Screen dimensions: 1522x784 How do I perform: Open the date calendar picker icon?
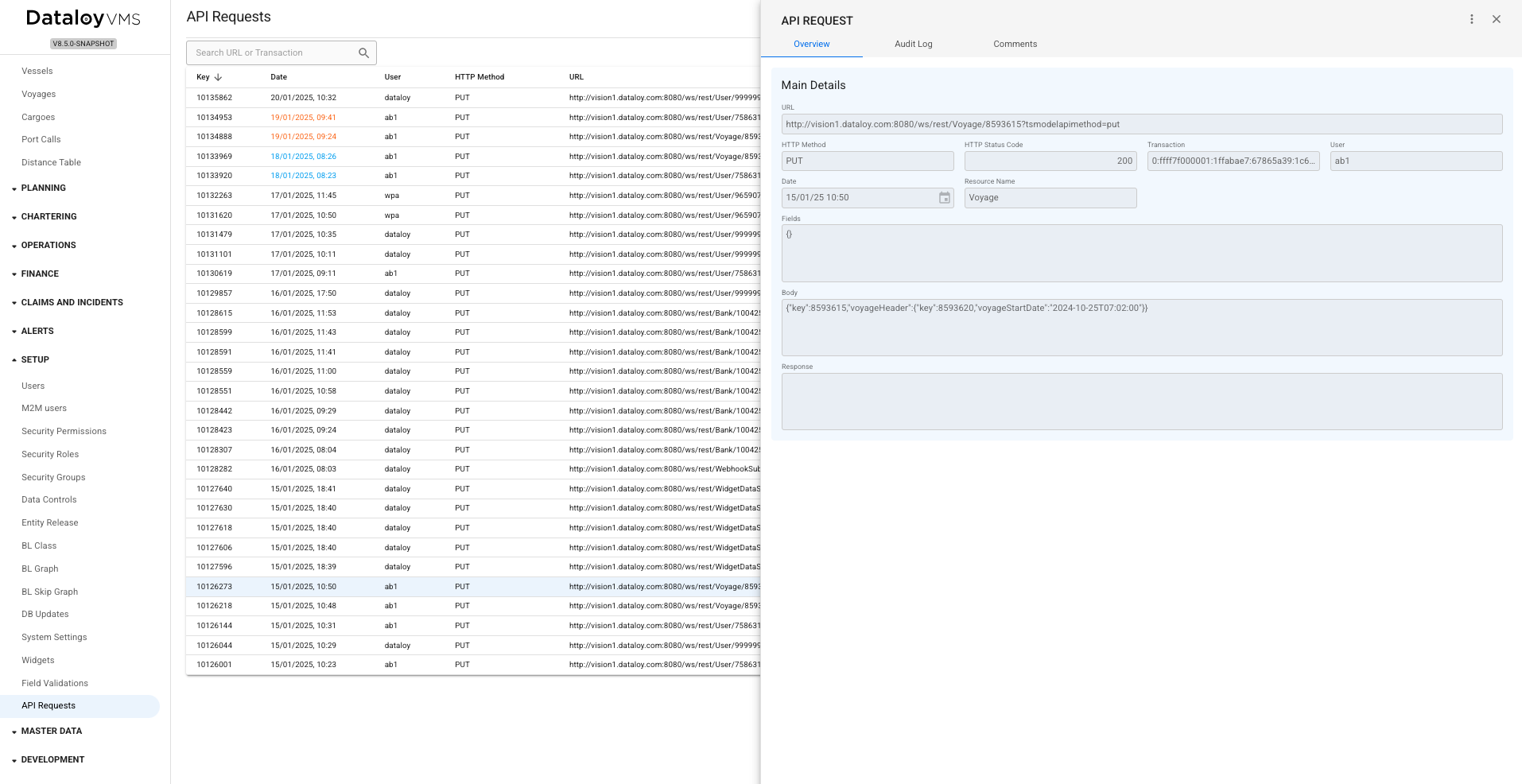click(x=944, y=198)
